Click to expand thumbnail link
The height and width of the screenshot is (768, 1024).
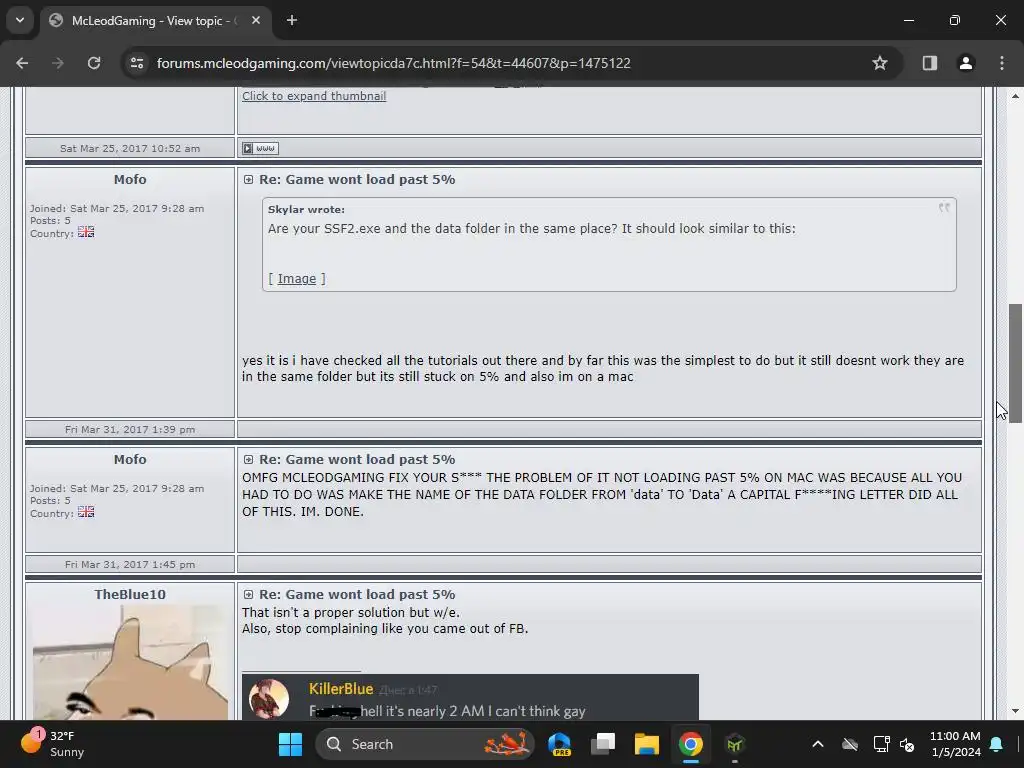tap(314, 96)
